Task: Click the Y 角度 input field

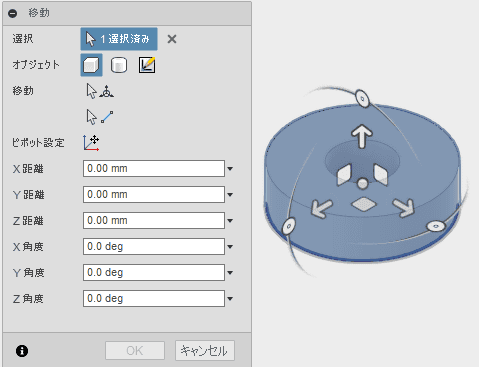Action: (154, 273)
